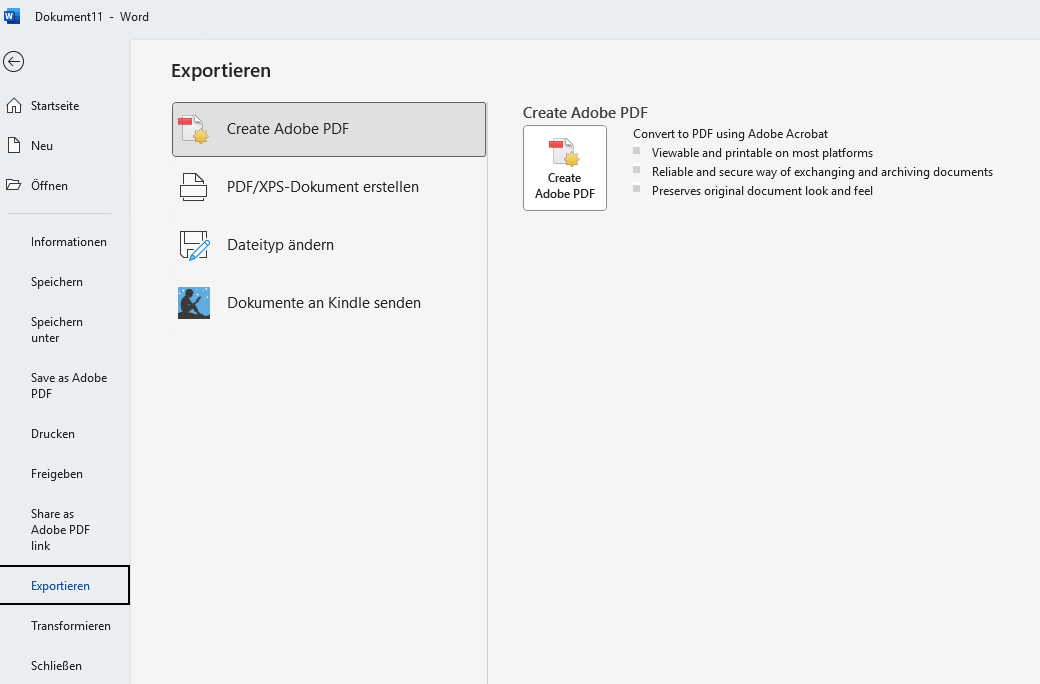Go to the Drucken page
This screenshot has height=684, width=1040.
[x=53, y=434]
